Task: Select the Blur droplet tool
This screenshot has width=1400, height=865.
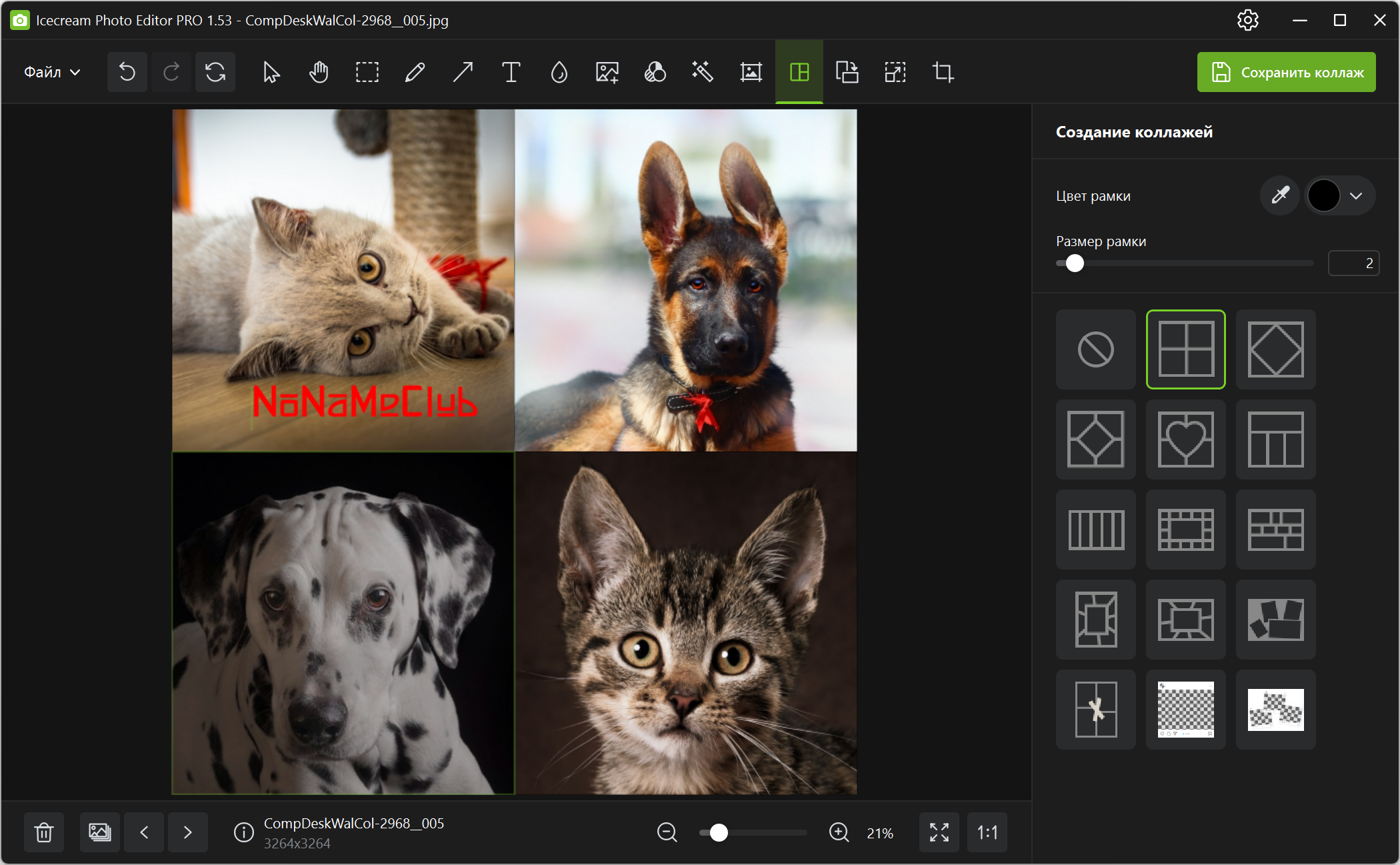Action: coord(559,72)
